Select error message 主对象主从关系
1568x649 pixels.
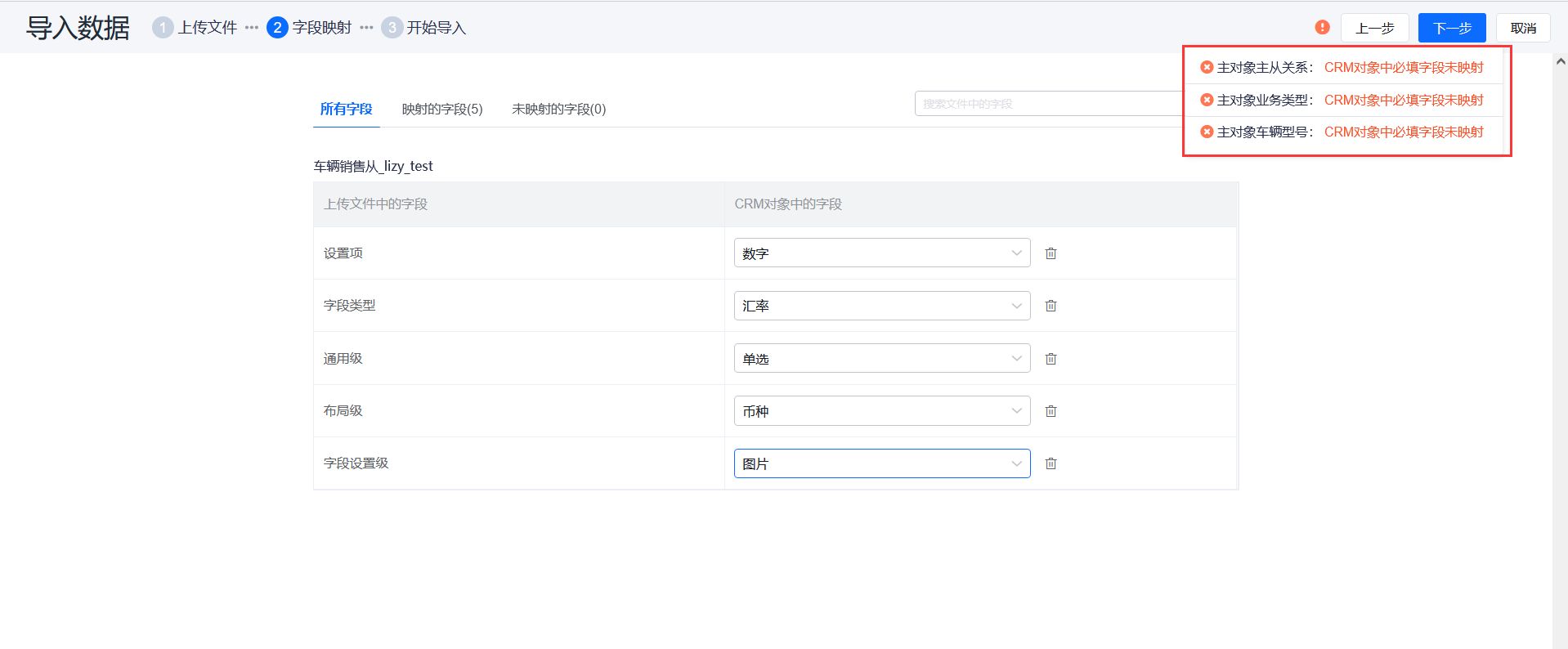point(1344,67)
